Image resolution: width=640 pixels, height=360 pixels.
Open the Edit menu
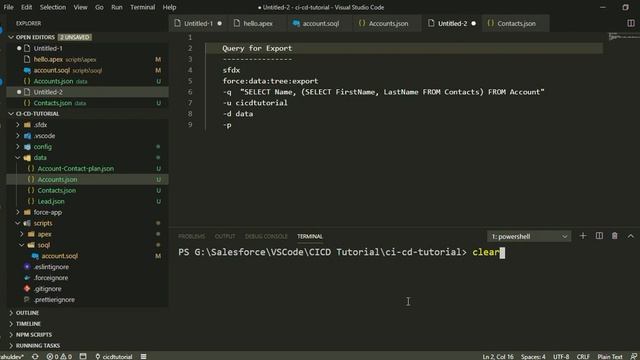coord(26,7)
